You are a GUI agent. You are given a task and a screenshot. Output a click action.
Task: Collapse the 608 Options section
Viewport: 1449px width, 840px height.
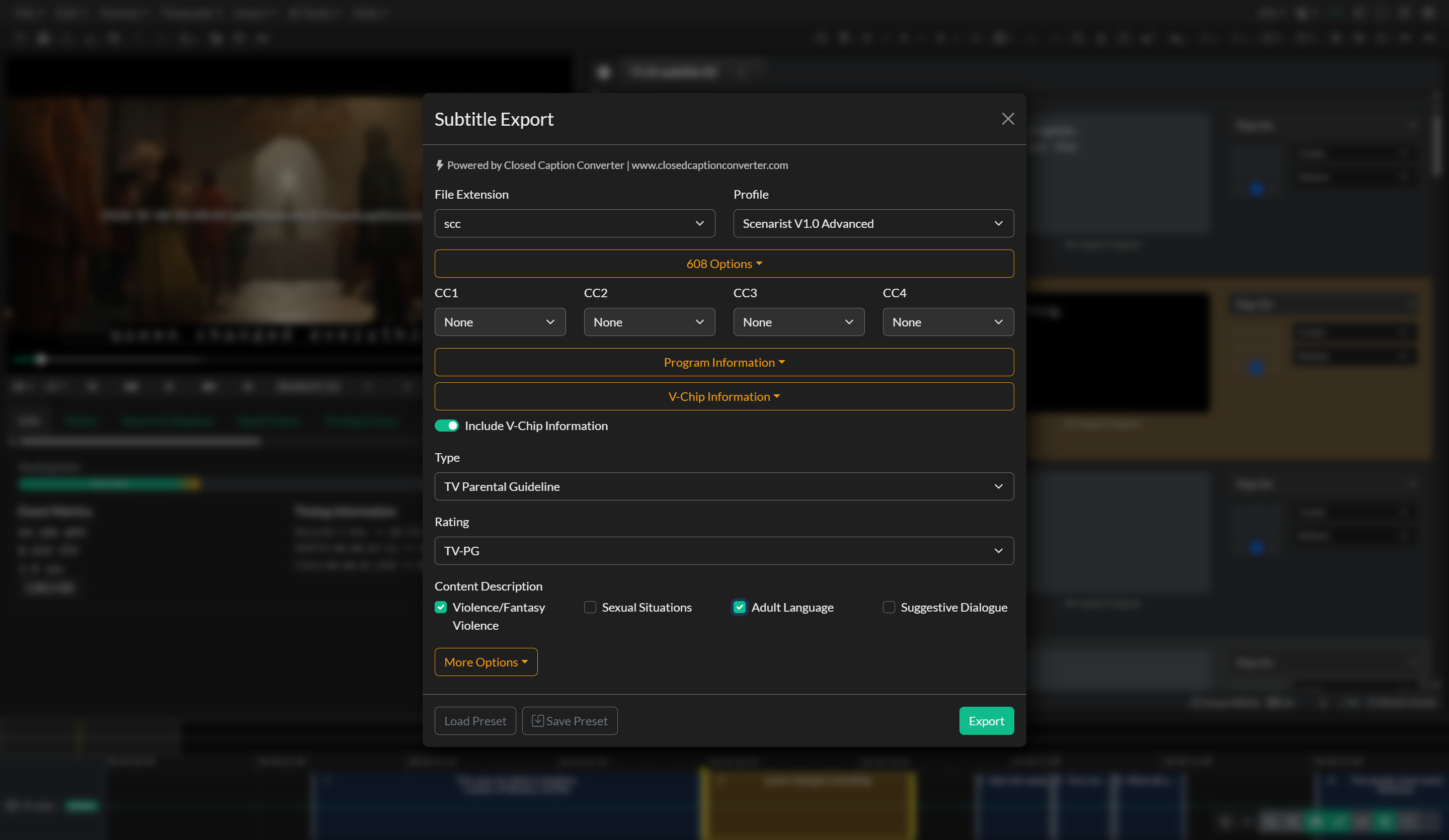724,264
